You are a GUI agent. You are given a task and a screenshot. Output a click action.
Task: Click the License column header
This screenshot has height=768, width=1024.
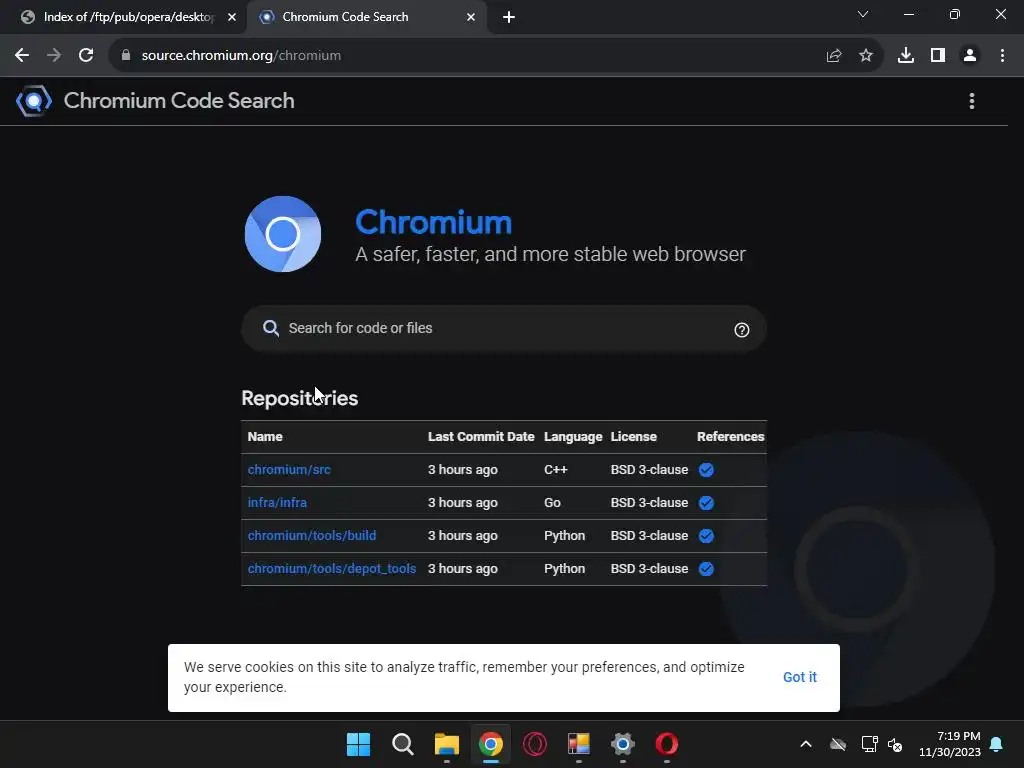tap(633, 437)
